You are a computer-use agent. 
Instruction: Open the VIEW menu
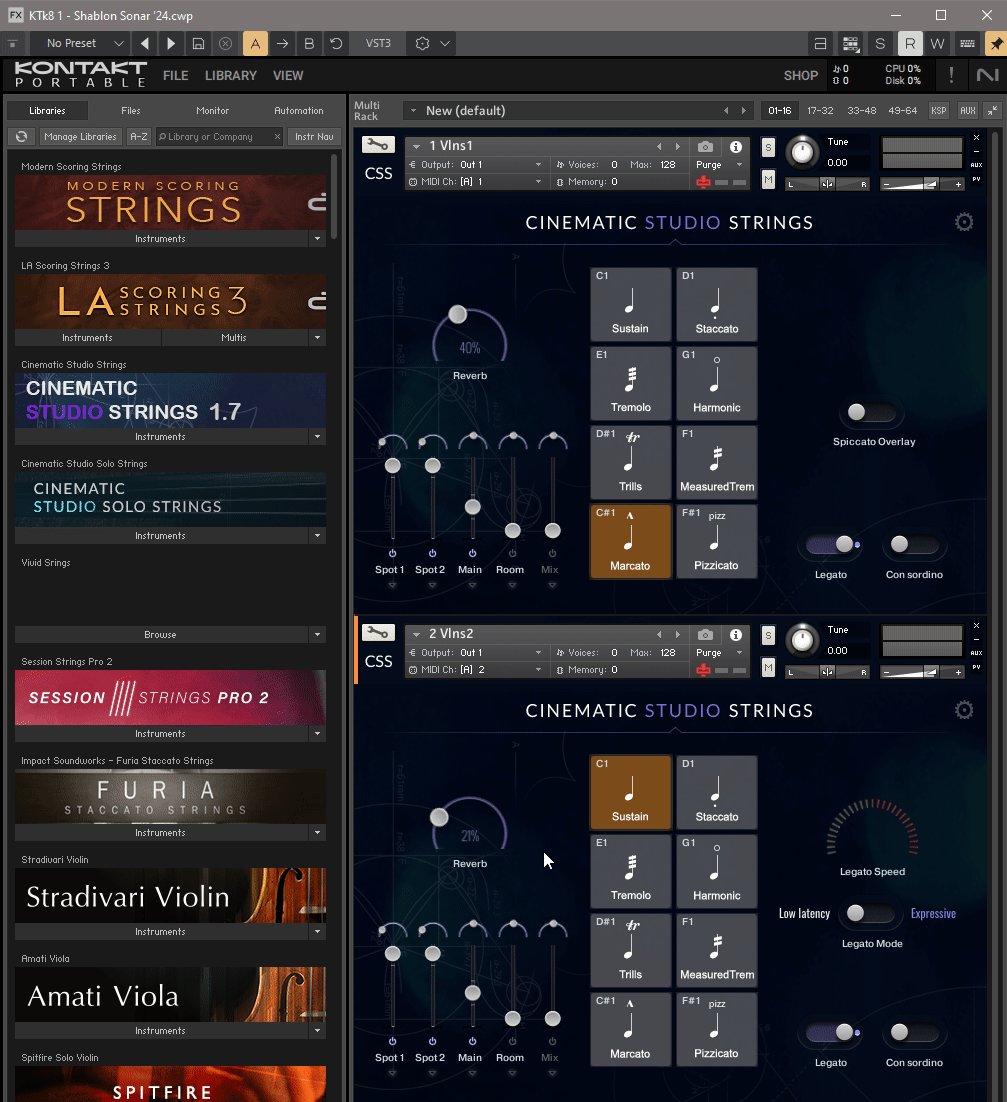(288, 76)
